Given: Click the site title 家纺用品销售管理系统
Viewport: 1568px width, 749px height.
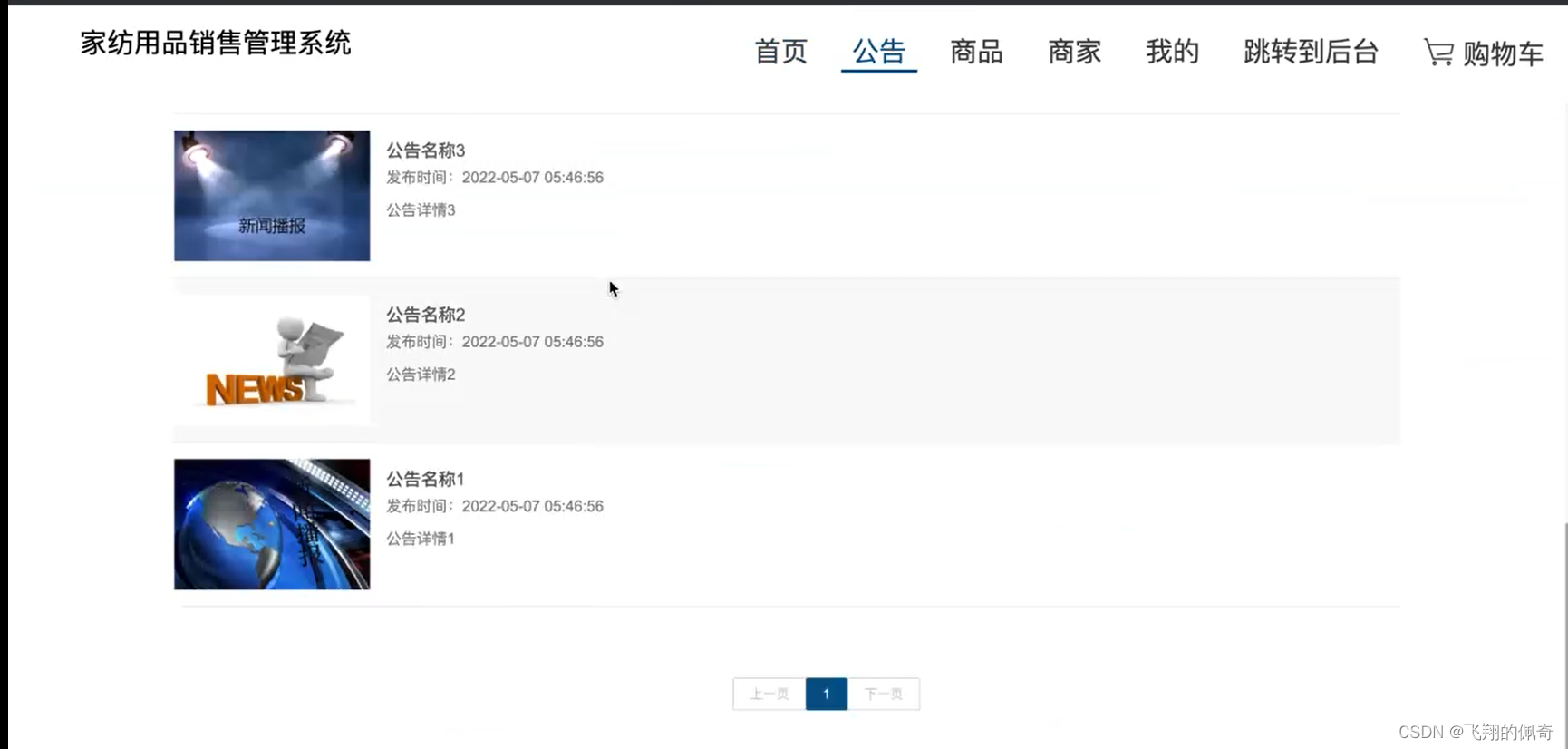Looking at the screenshot, I should (x=216, y=43).
